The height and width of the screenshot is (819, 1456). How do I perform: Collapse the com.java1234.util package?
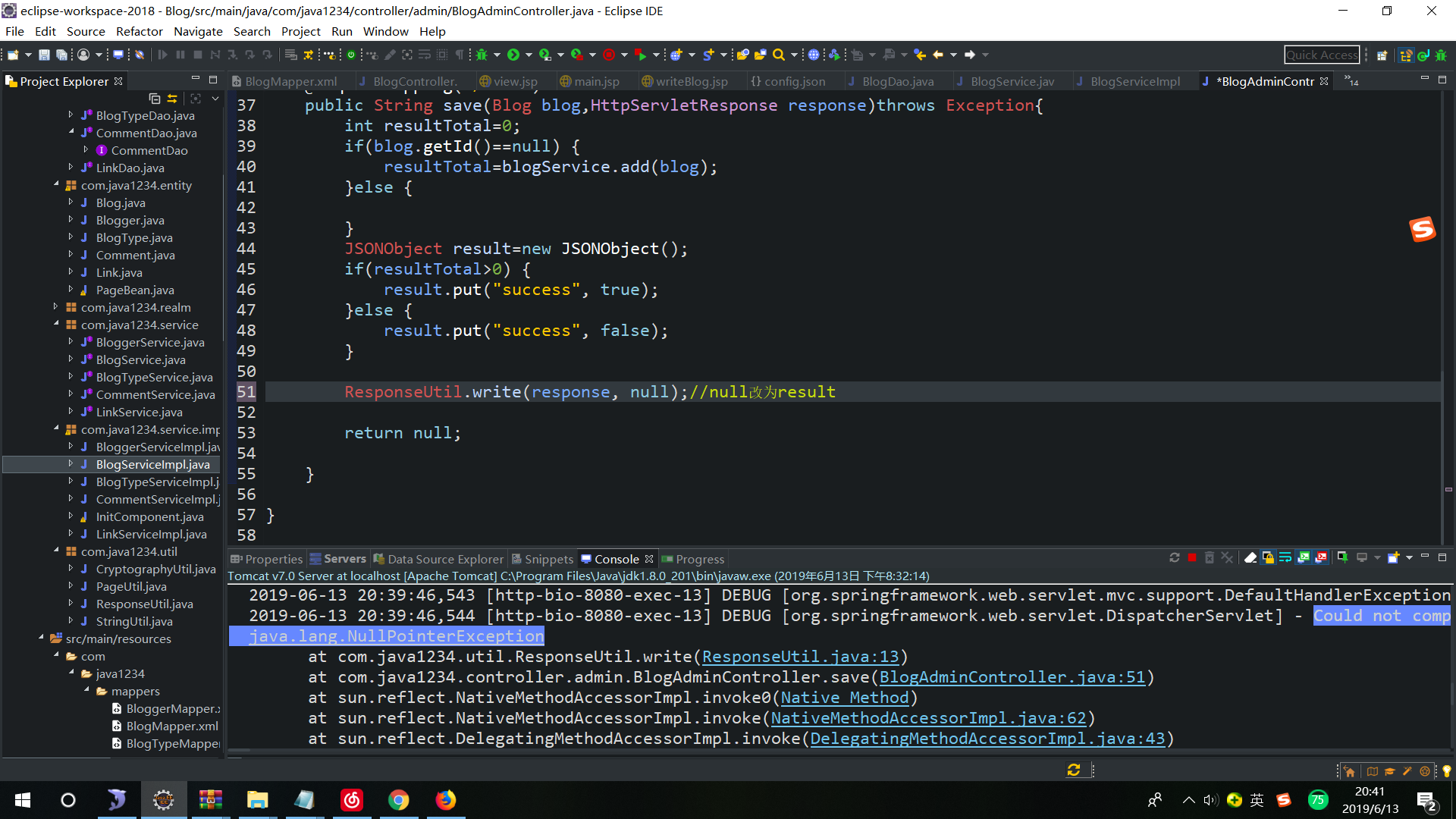(x=55, y=551)
